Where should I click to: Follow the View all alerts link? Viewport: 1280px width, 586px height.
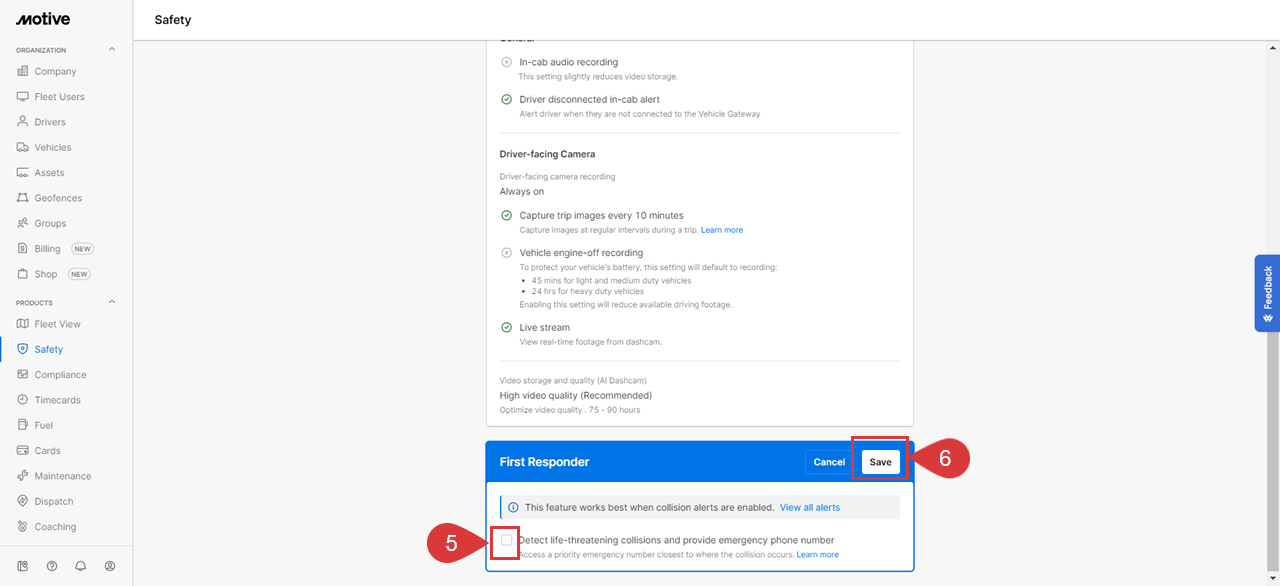[x=810, y=507]
